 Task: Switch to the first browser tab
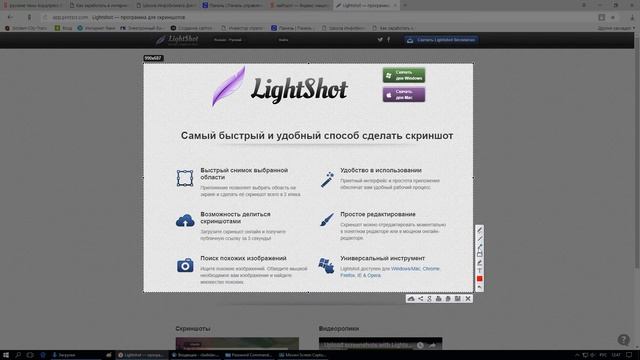(x=33, y=5)
